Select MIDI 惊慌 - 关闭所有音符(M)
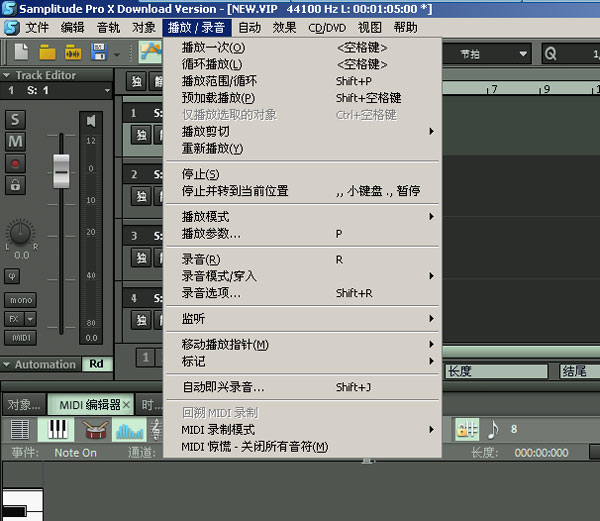The image size is (600, 521). coord(302,447)
